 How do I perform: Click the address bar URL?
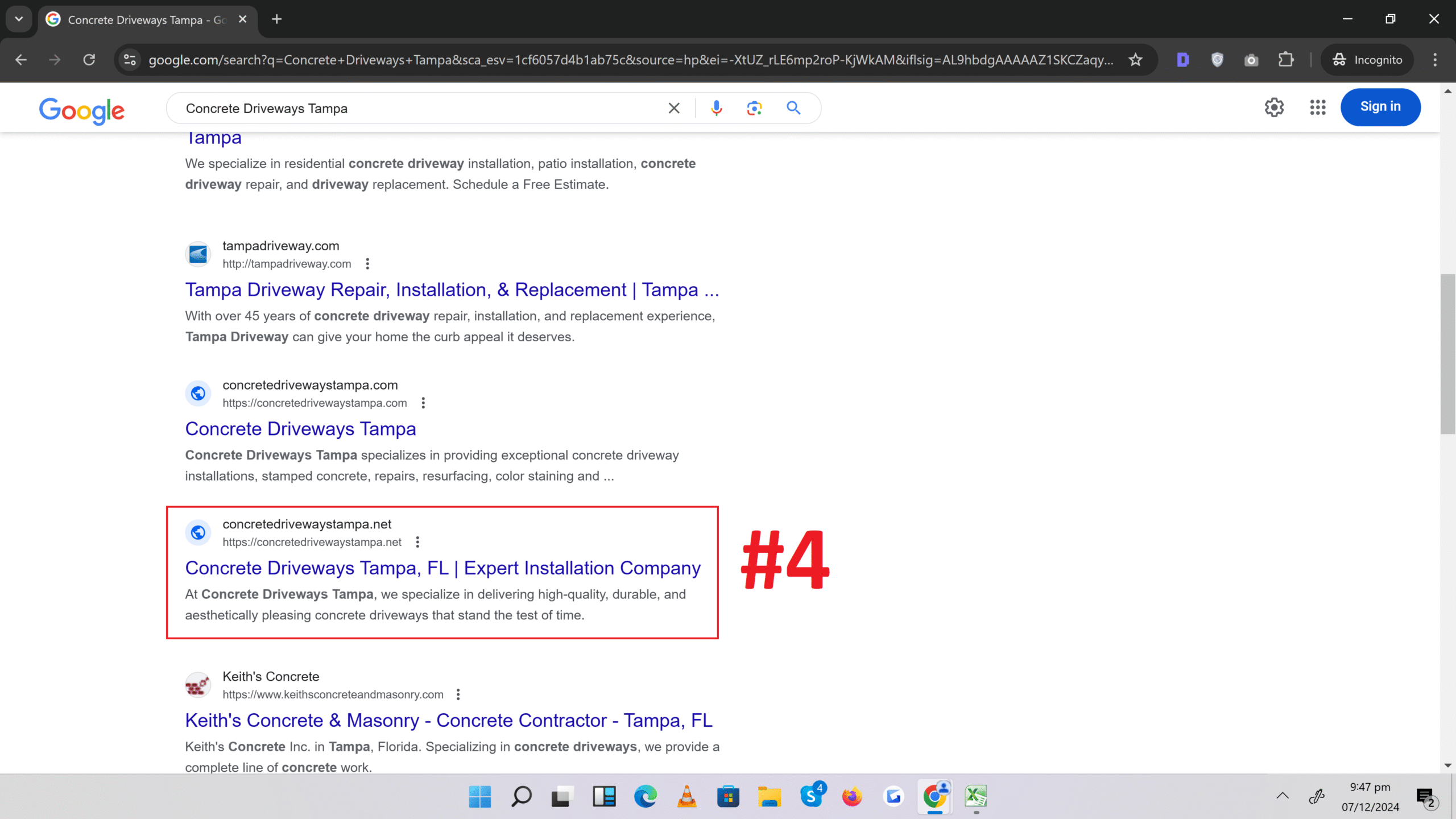[630, 60]
